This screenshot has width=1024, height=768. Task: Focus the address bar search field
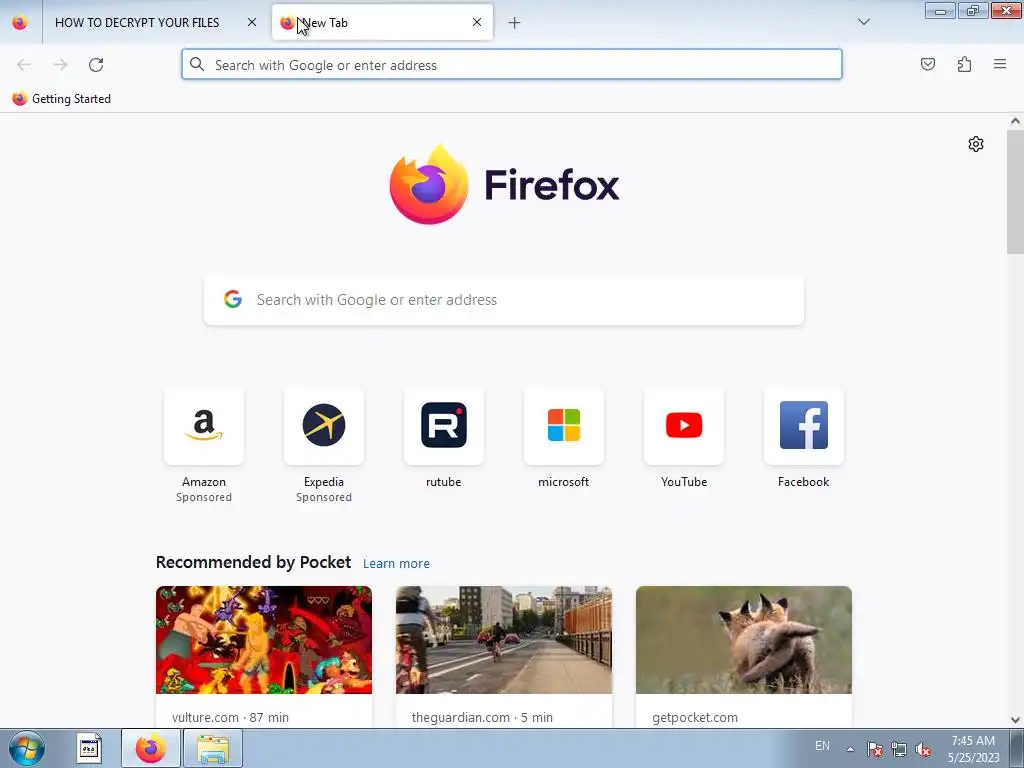pos(512,65)
